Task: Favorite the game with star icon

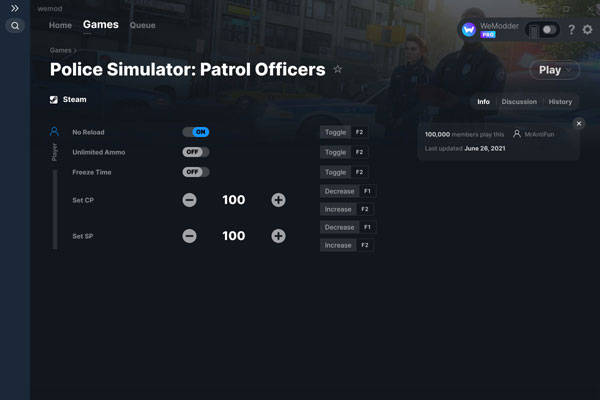Action: pyautogui.click(x=338, y=69)
